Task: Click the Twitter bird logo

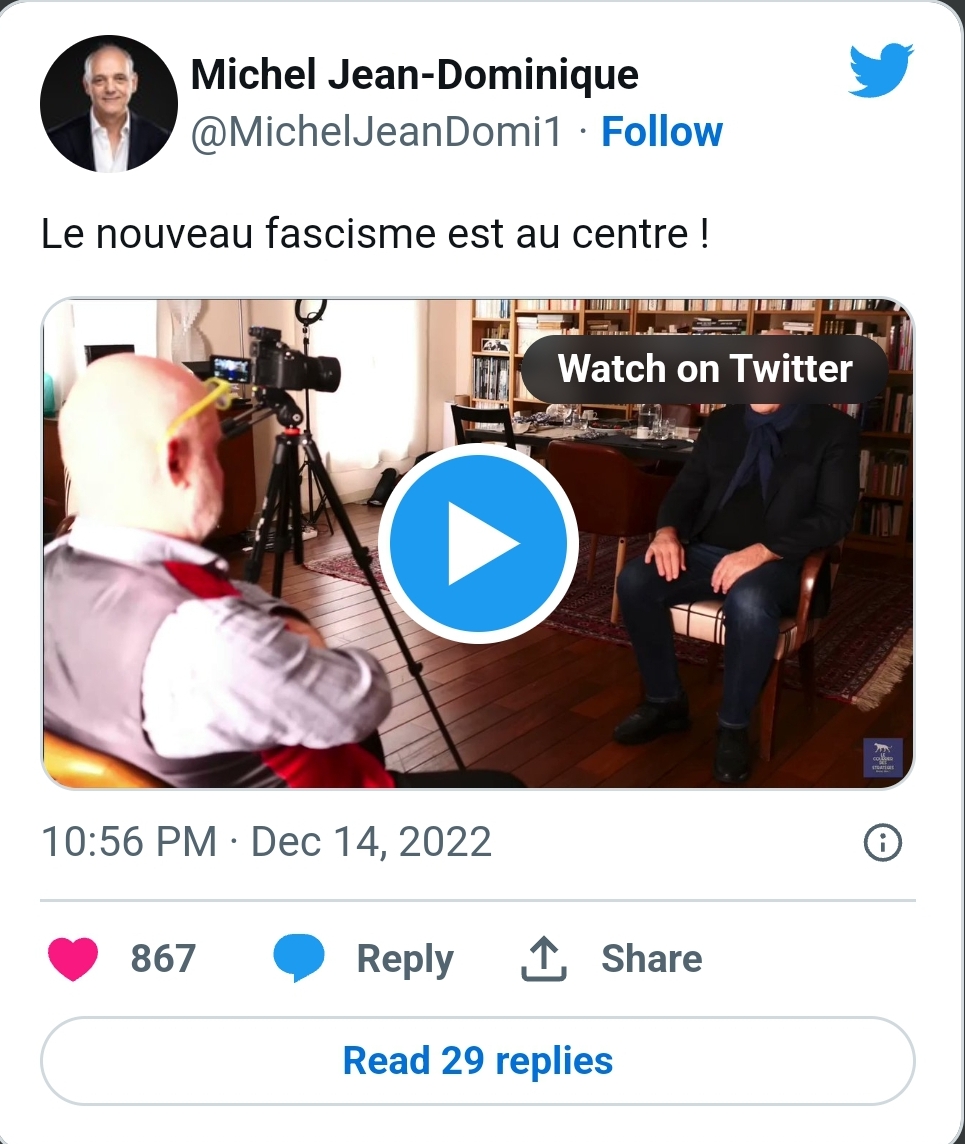Action: tap(880, 72)
